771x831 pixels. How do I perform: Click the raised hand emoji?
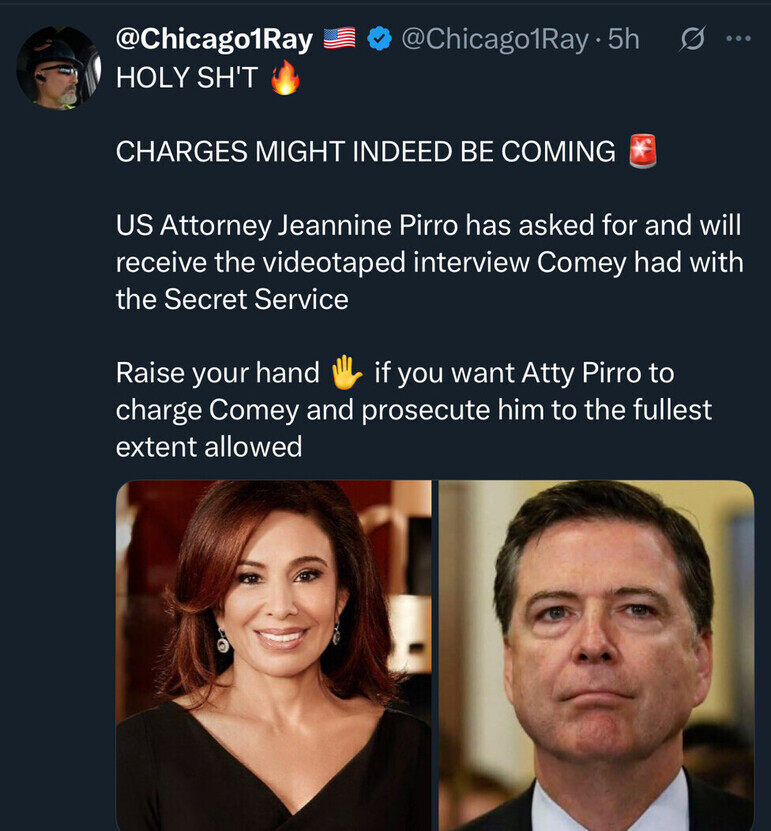[x=346, y=373]
